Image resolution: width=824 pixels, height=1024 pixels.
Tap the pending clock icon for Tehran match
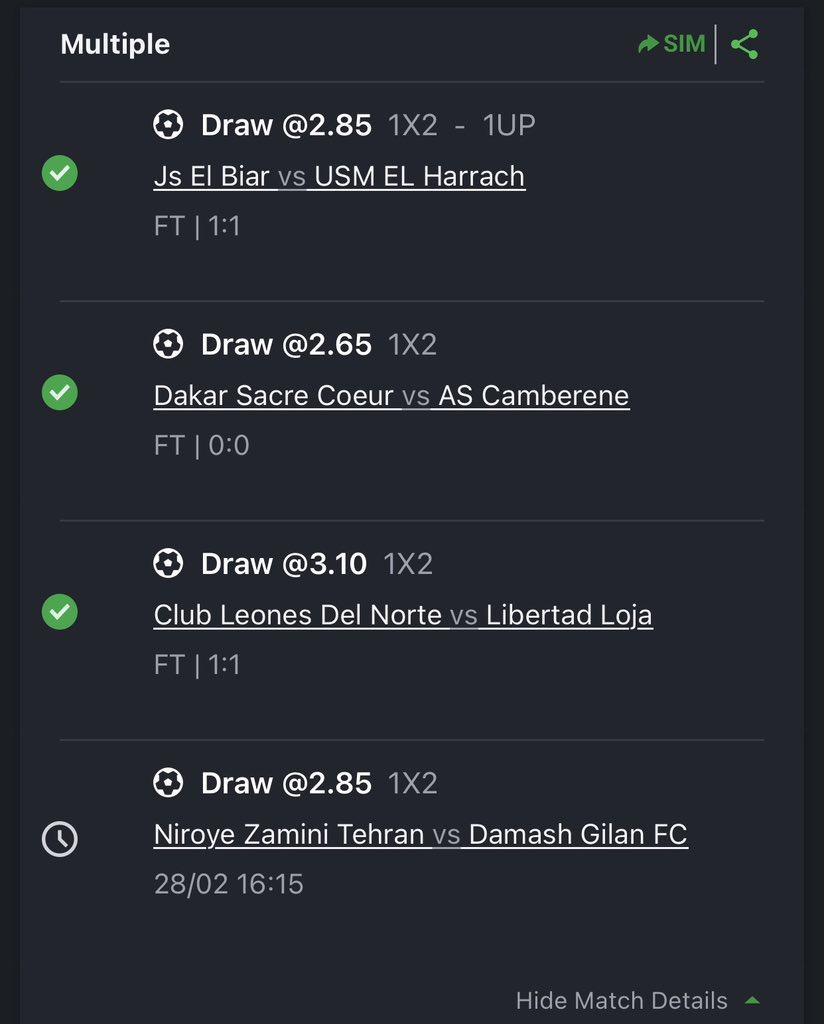tap(59, 839)
